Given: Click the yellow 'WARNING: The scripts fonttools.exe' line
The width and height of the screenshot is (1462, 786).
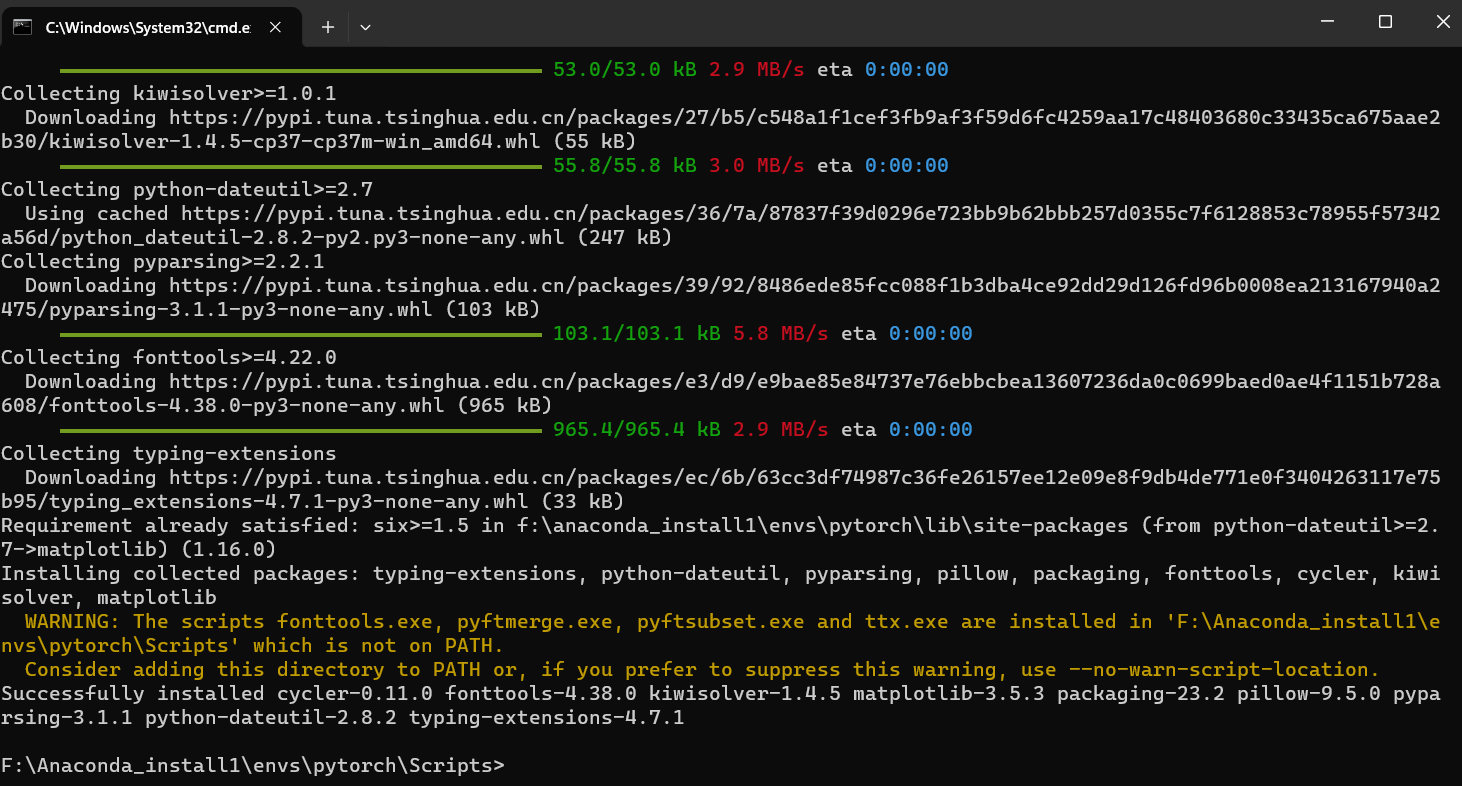Looking at the screenshot, I should pos(732,622).
